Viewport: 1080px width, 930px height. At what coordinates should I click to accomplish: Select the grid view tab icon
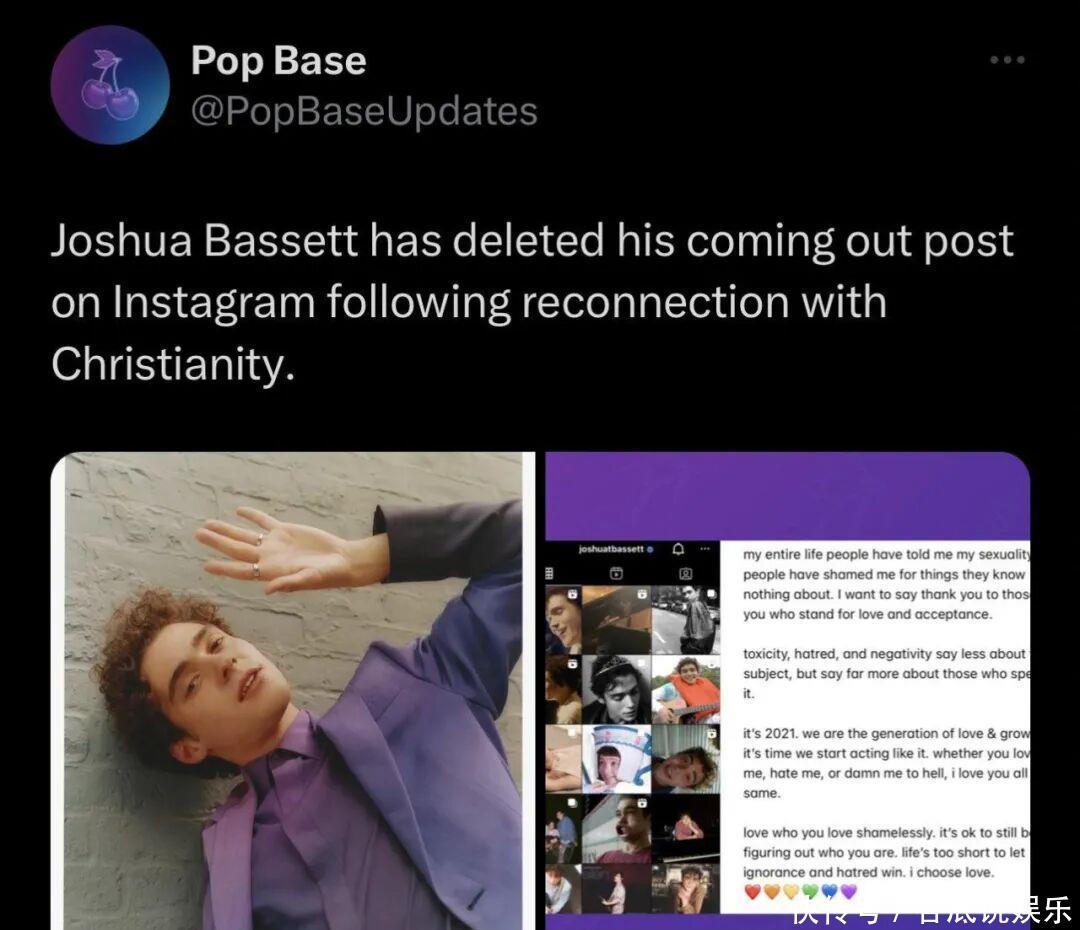point(550,572)
